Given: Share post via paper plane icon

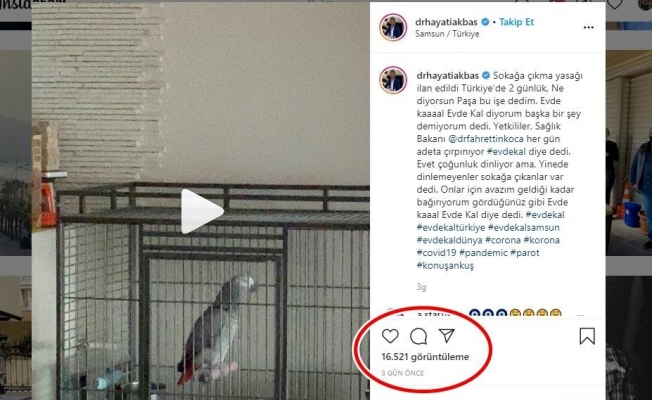Looking at the screenshot, I should coord(447,336).
